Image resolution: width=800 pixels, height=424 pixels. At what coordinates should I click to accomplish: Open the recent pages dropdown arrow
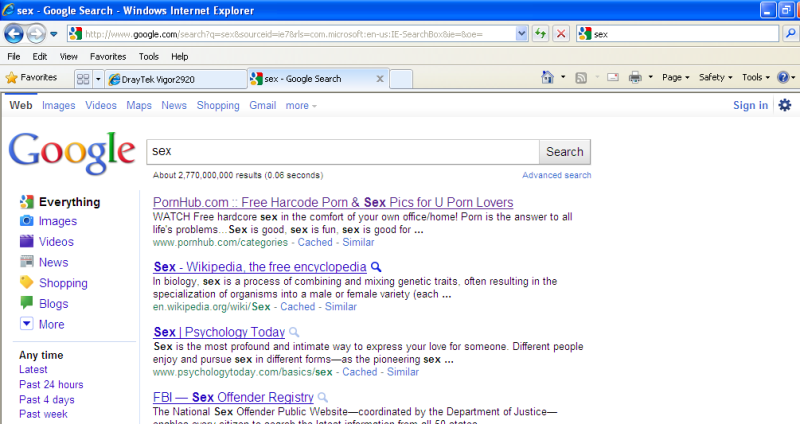pos(54,34)
